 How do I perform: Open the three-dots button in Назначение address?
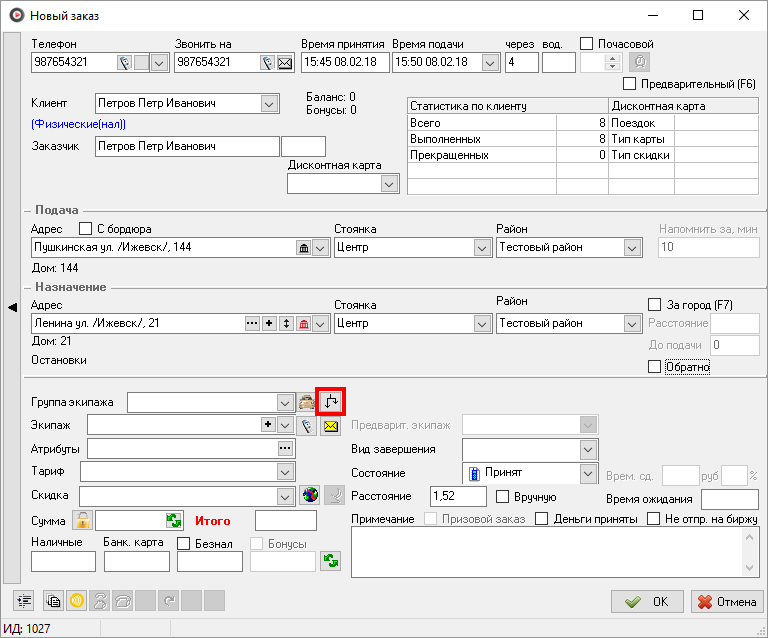252,324
